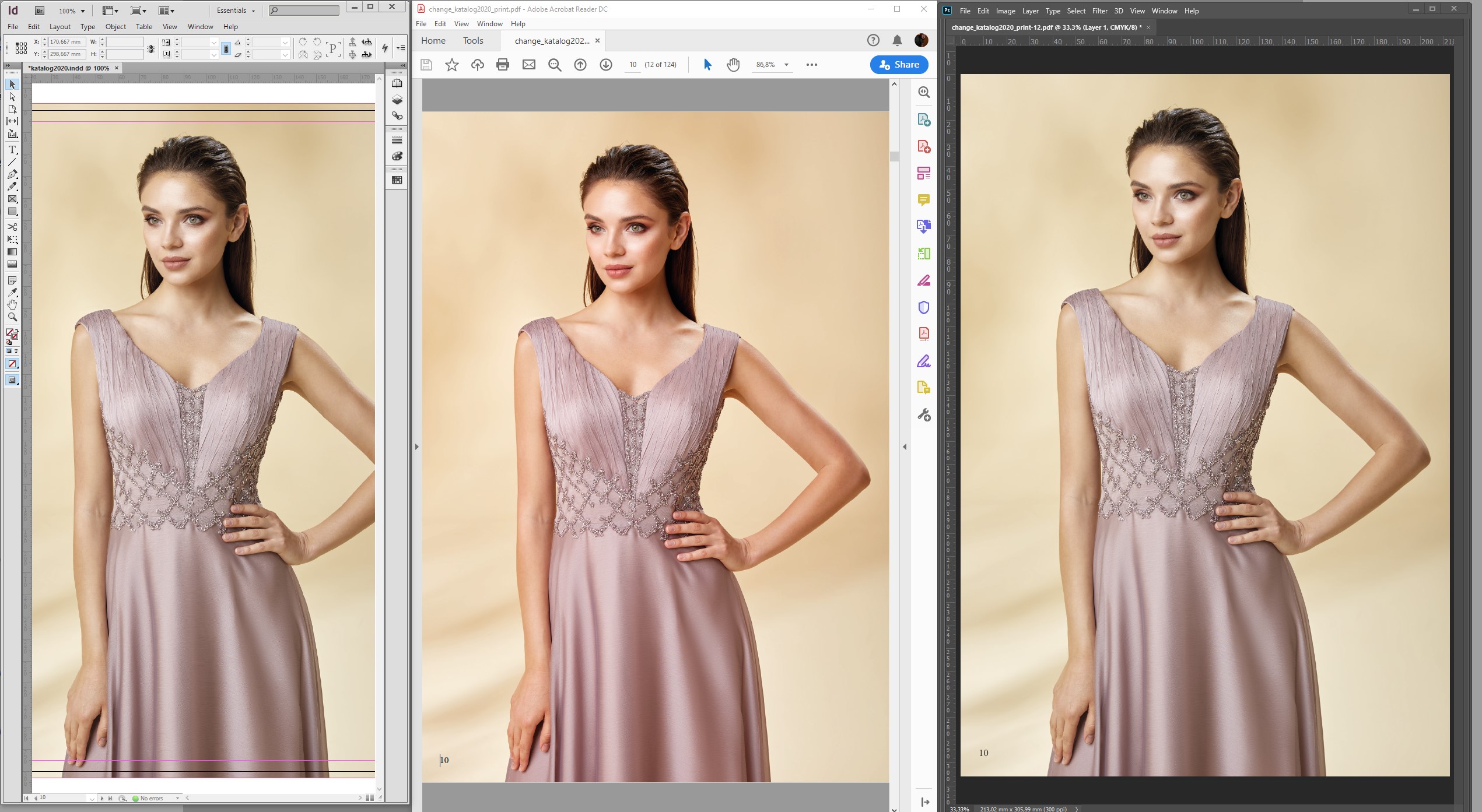The image size is (1482, 812).
Task: Click the page number field showing 10
Action: 633,65
